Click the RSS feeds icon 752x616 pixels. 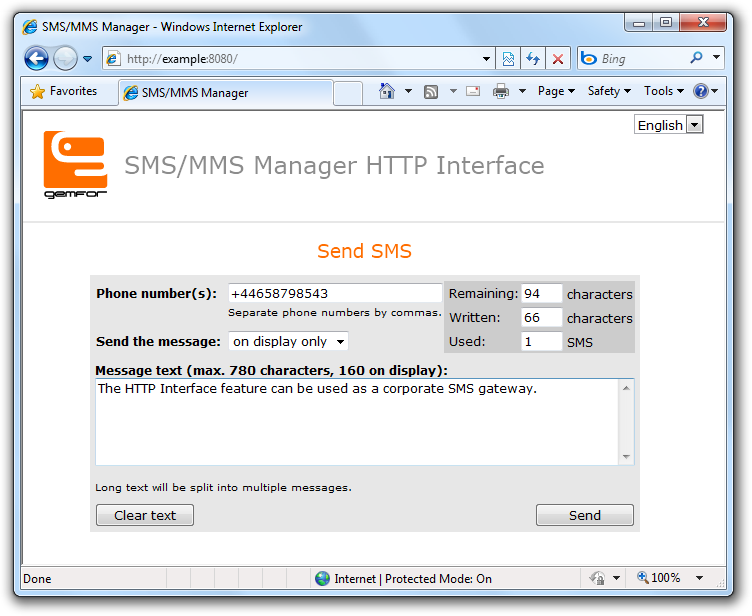pyautogui.click(x=431, y=91)
